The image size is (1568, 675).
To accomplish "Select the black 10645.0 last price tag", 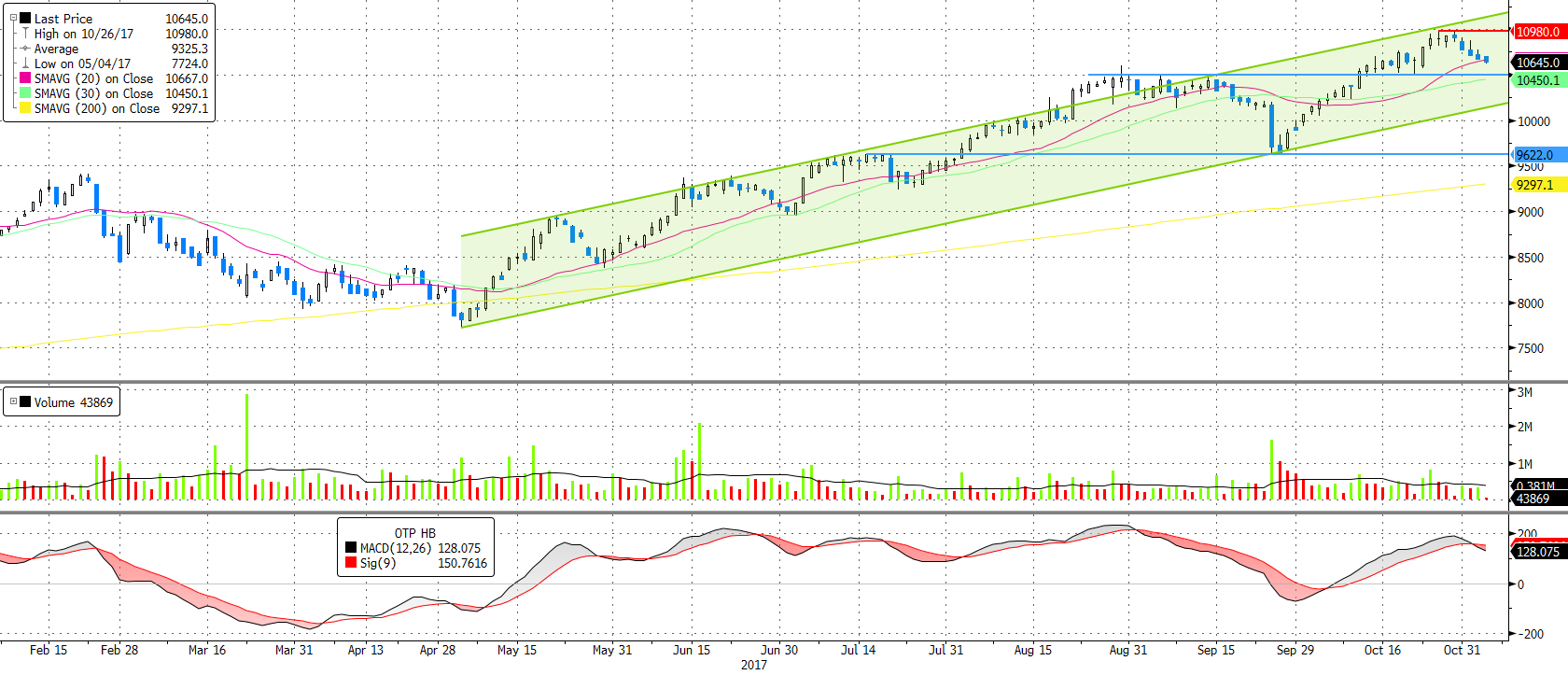I will click(1537, 63).
